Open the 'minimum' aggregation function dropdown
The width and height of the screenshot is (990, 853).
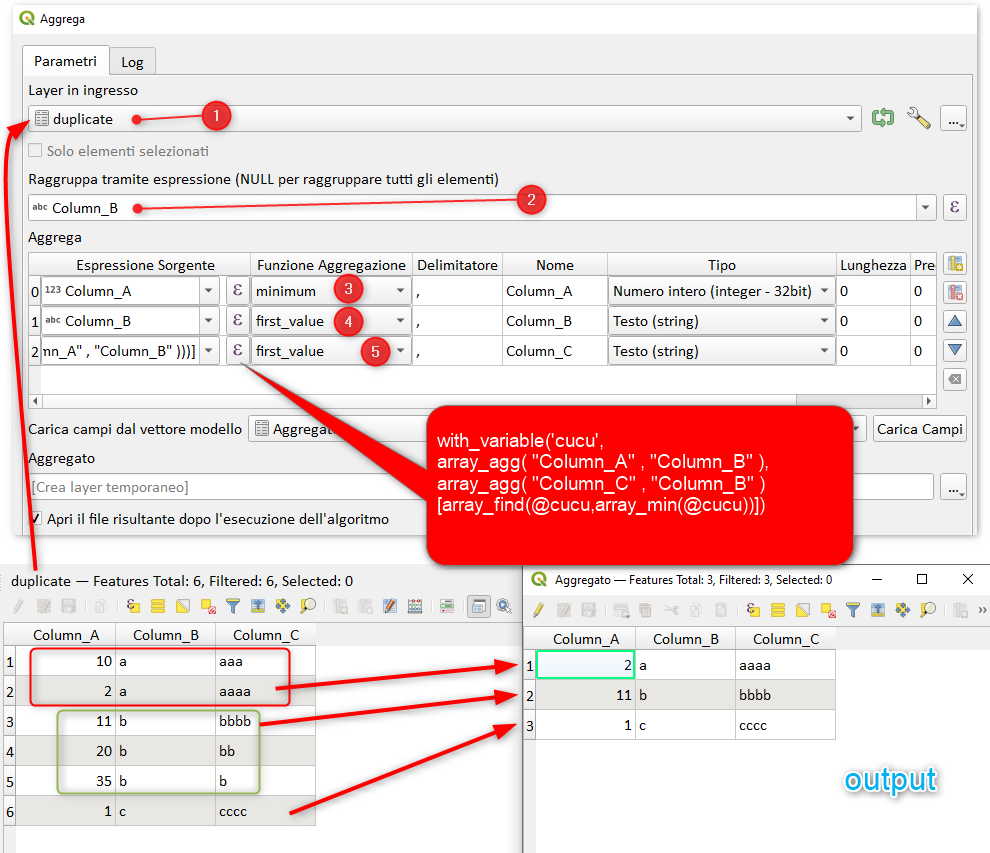(400, 291)
